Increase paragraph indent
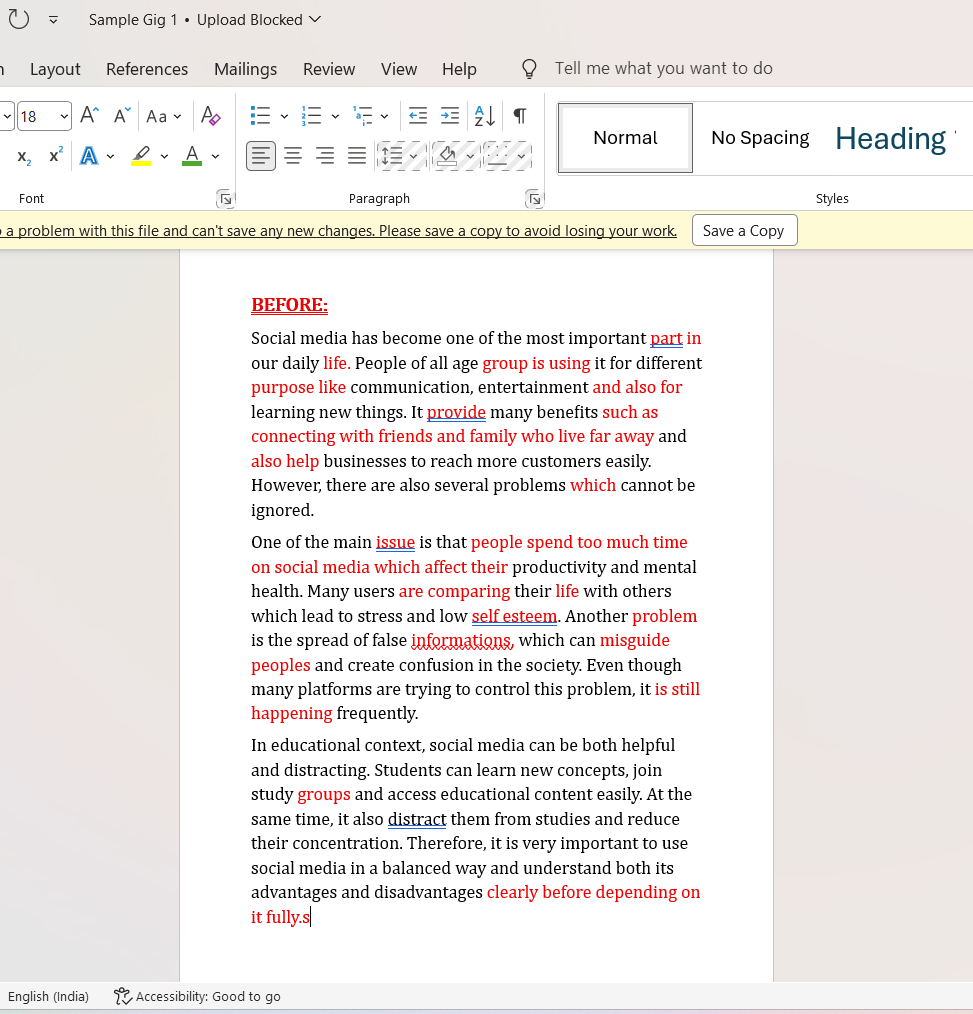973x1014 pixels. point(449,116)
